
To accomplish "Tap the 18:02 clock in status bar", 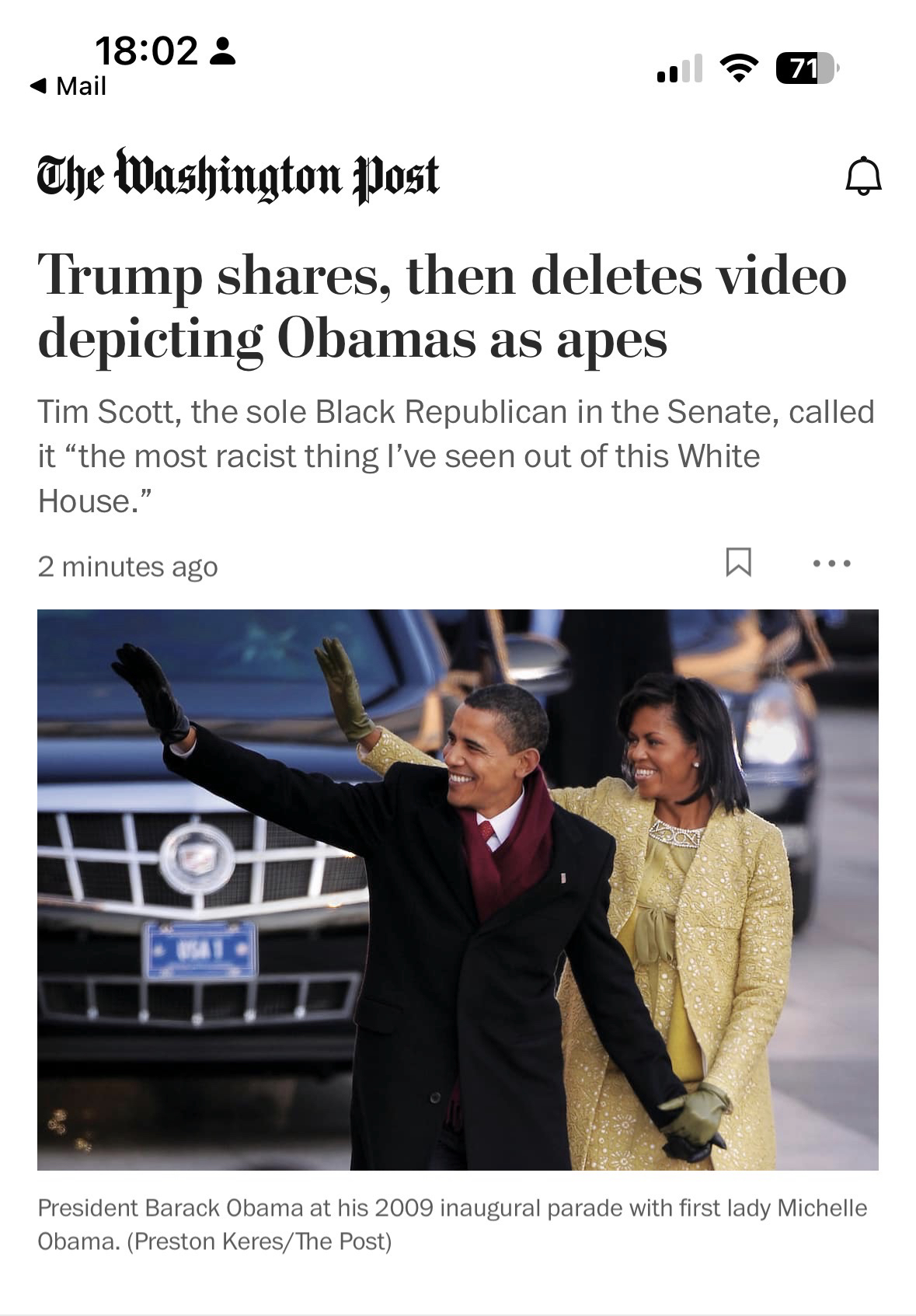I will (147, 51).
